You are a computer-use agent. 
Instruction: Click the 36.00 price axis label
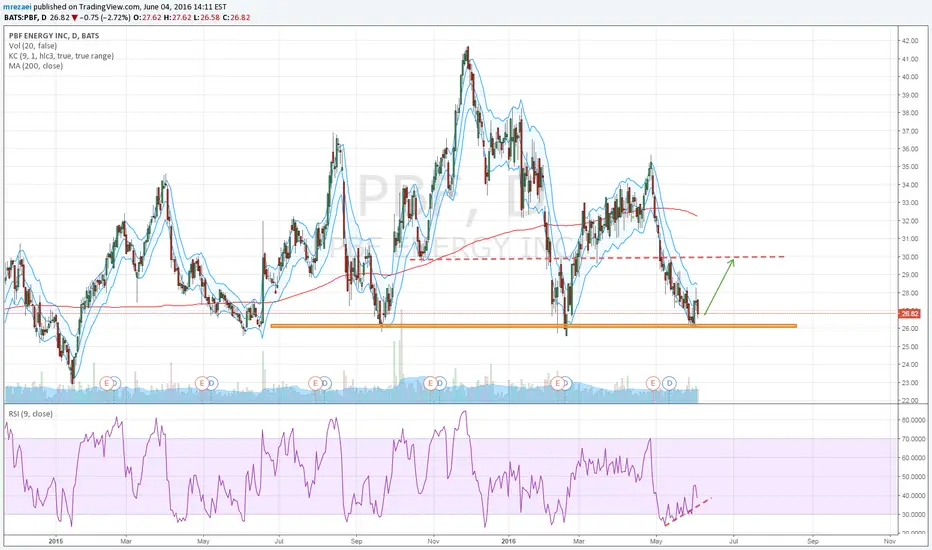(910, 149)
